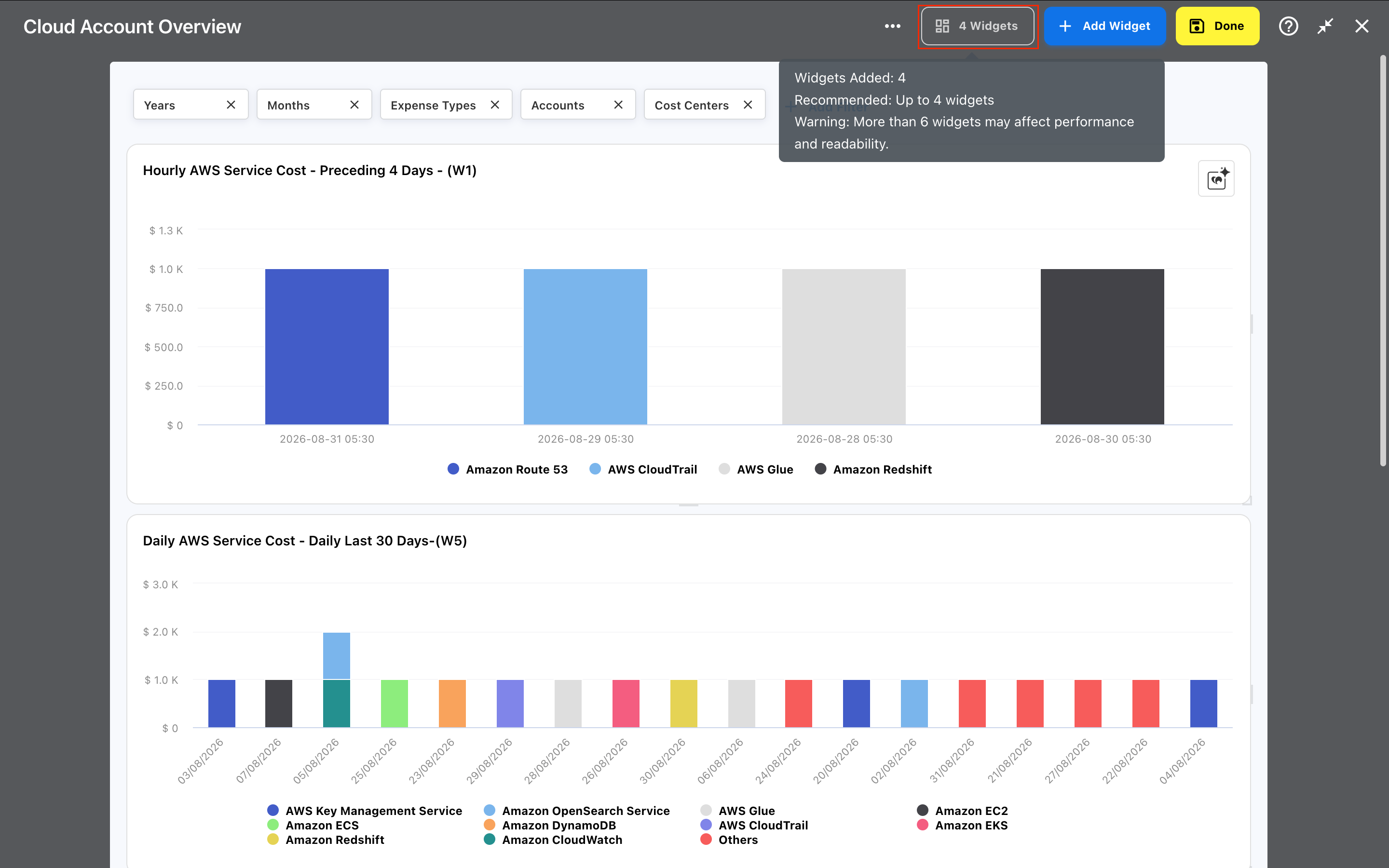The width and height of the screenshot is (1389, 868).
Task: Toggle Amazon Redshift legend in W1 chart
Action: tap(873, 469)
